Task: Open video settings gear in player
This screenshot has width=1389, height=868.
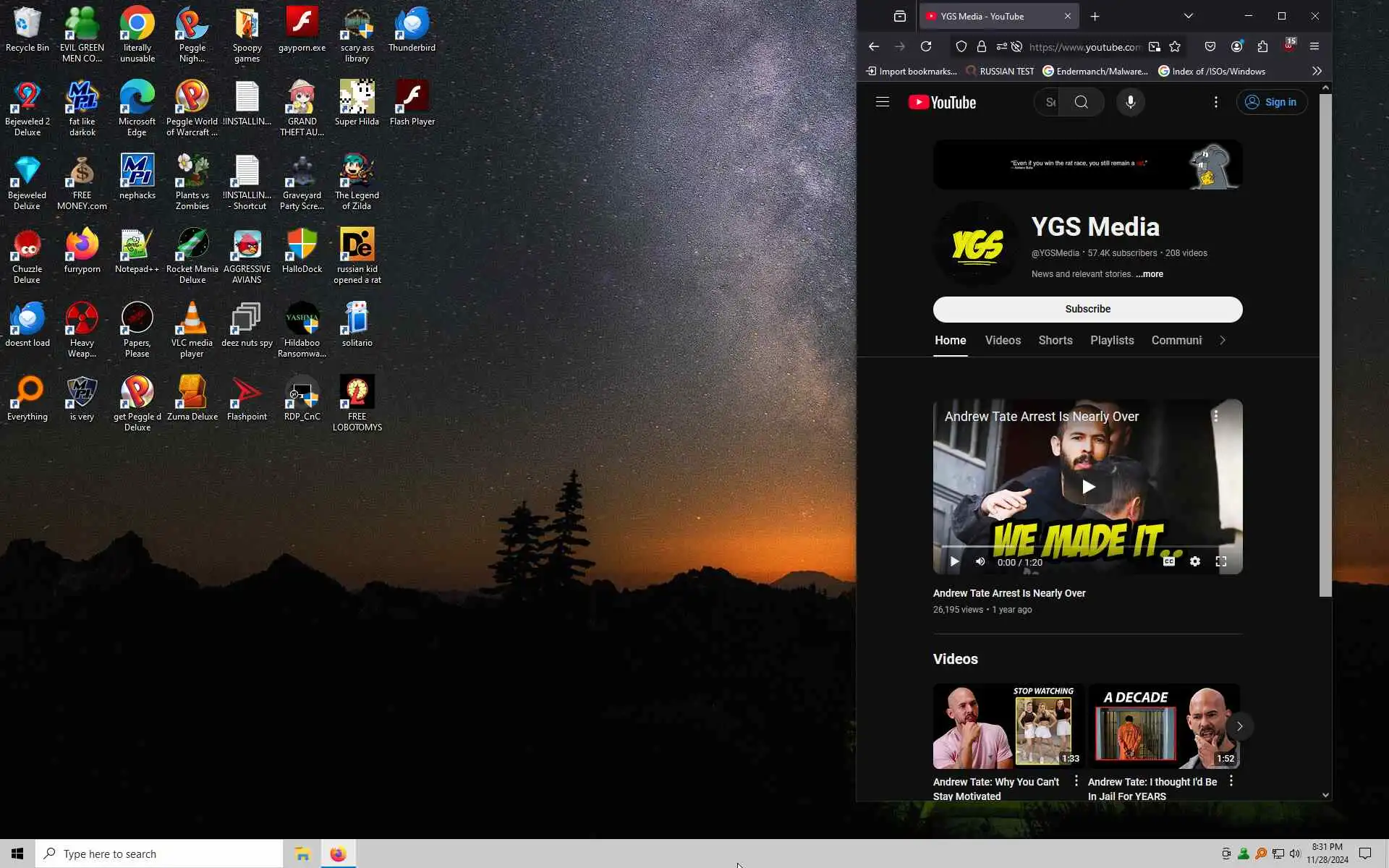Action: [x=1194, y=561]
